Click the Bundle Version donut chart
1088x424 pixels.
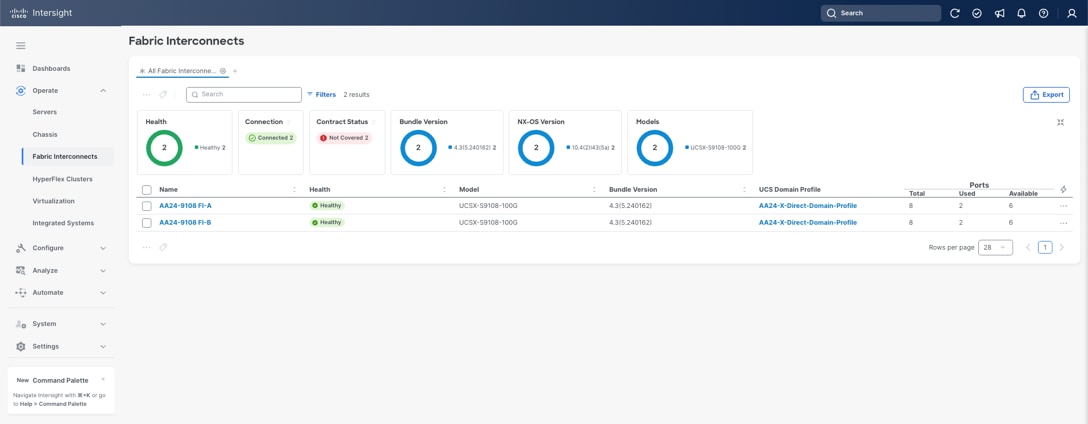tap(418, 148)
